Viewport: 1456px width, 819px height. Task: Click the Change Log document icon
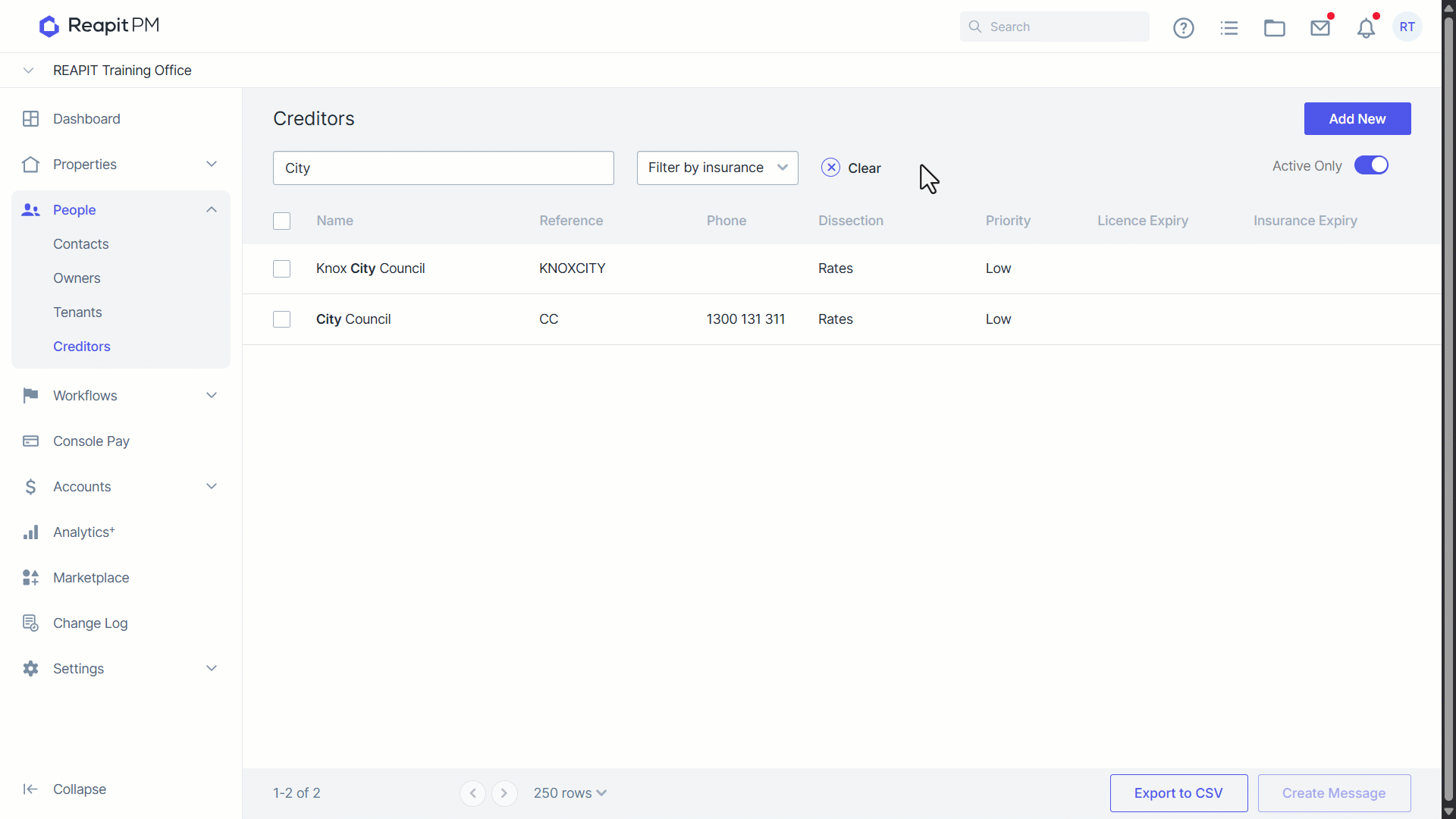point(30,623)
